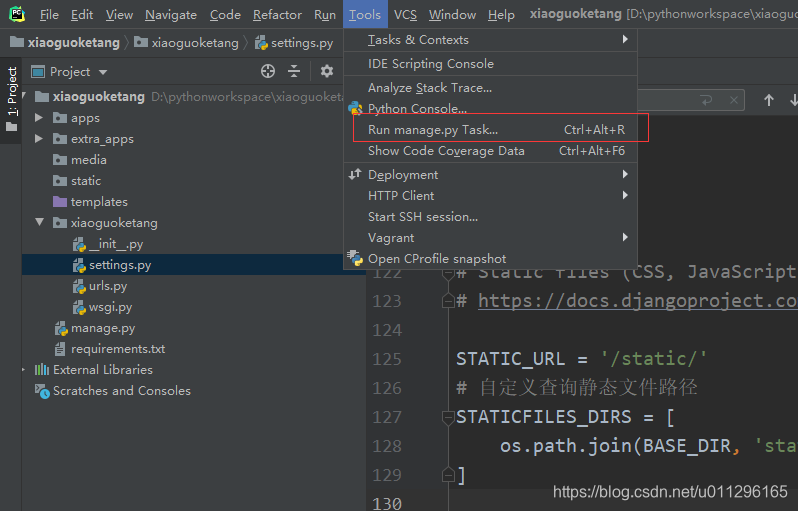This screenshot has height=511, width=798.
Task: Click the xiaoguoketang root folder icon in breadcrumb
Action: tap(17, 42)
